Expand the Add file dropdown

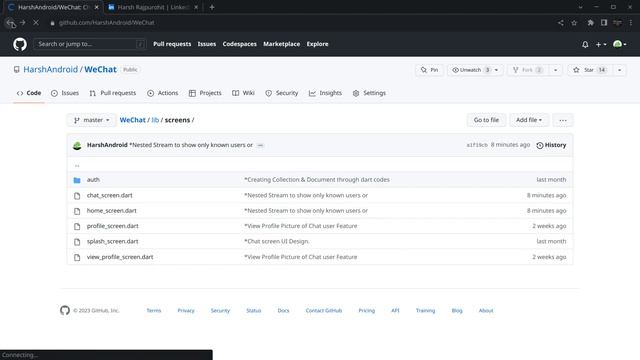pyautogui.click(x=529, y=120)
